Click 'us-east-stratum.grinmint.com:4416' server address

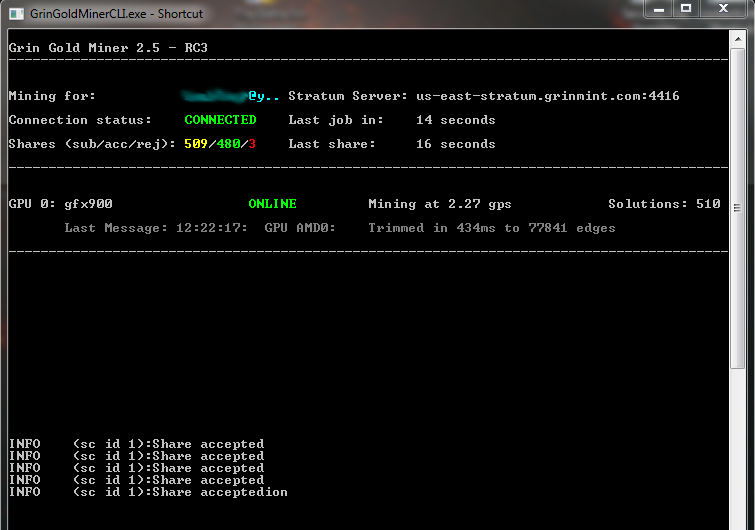547,96
